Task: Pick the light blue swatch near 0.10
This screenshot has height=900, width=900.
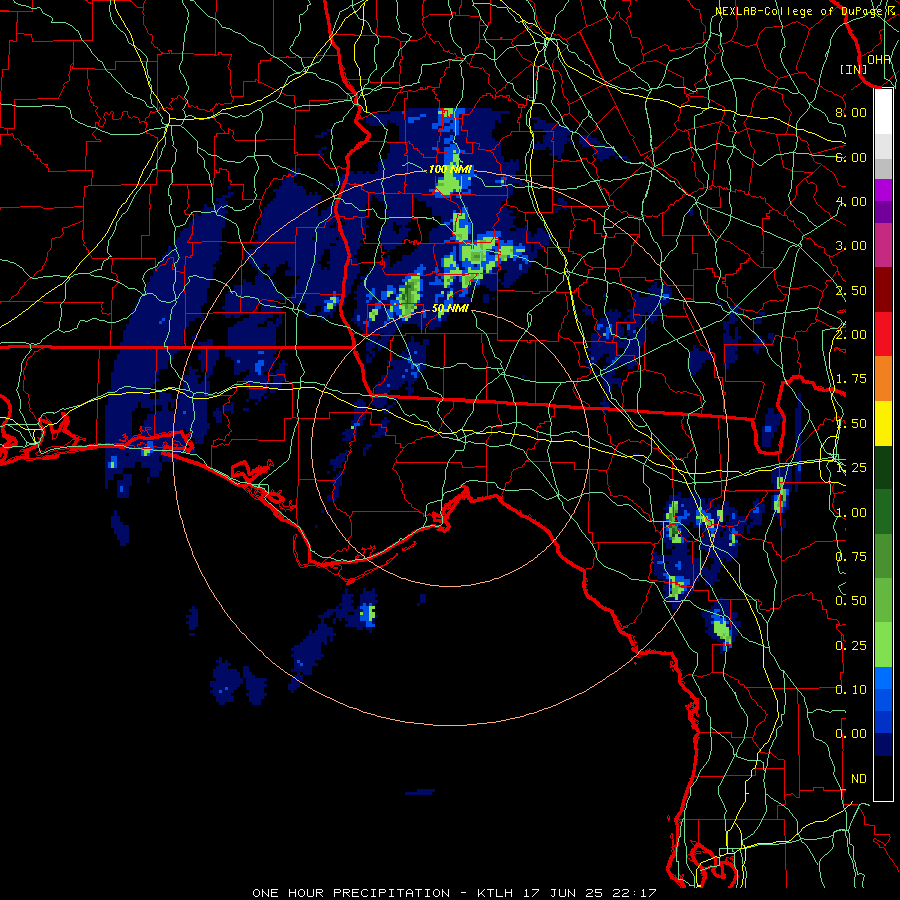Action: tap(883, 678)
